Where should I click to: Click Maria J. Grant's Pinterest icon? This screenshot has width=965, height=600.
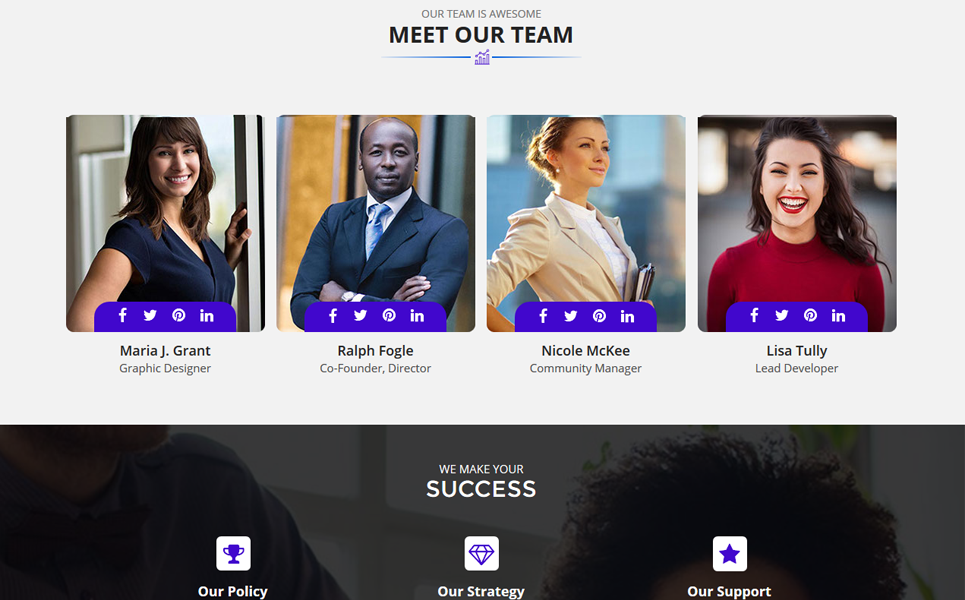click(178, 316)
